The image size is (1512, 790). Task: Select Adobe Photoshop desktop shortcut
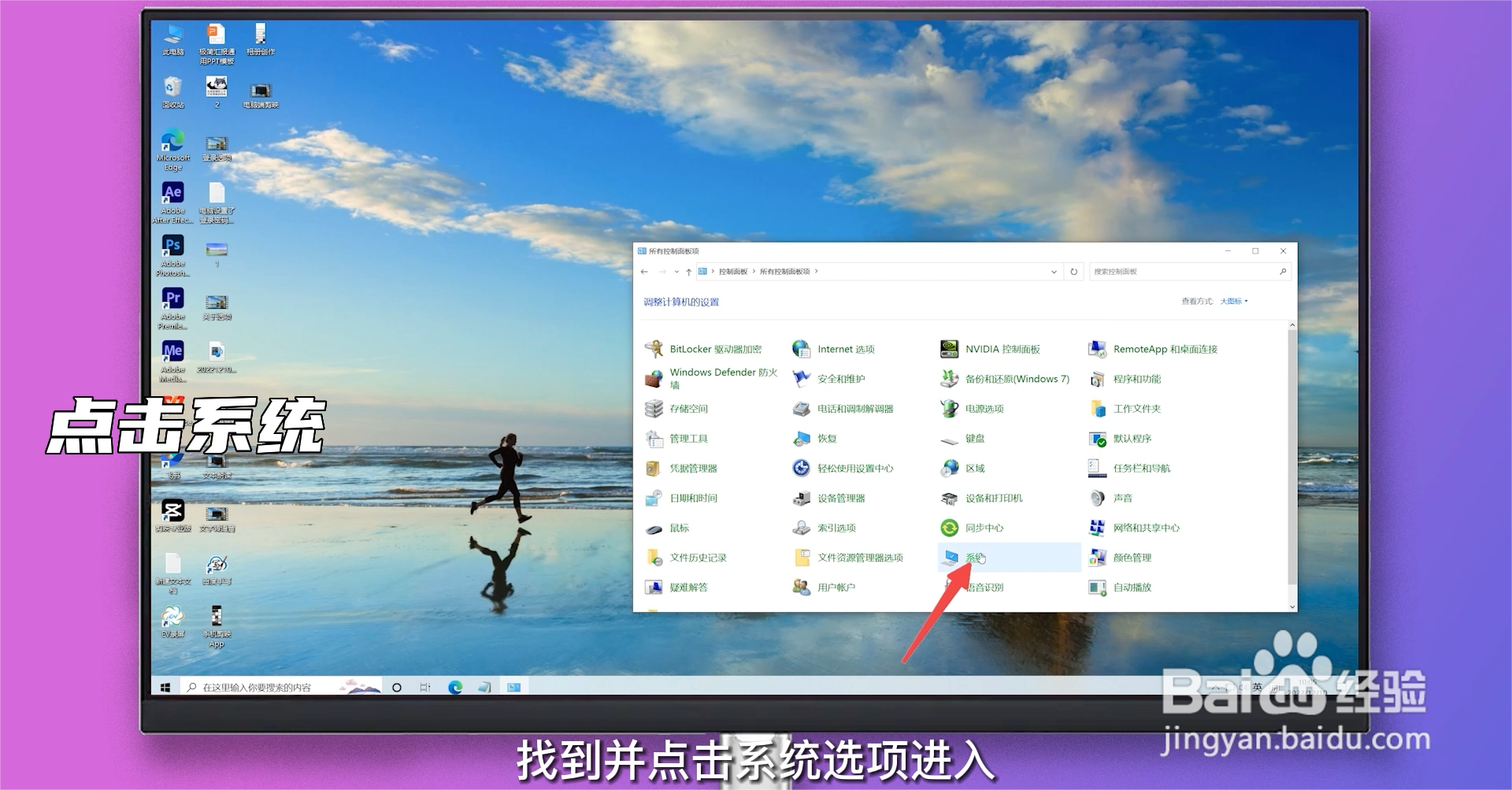[x=173, y=256]
